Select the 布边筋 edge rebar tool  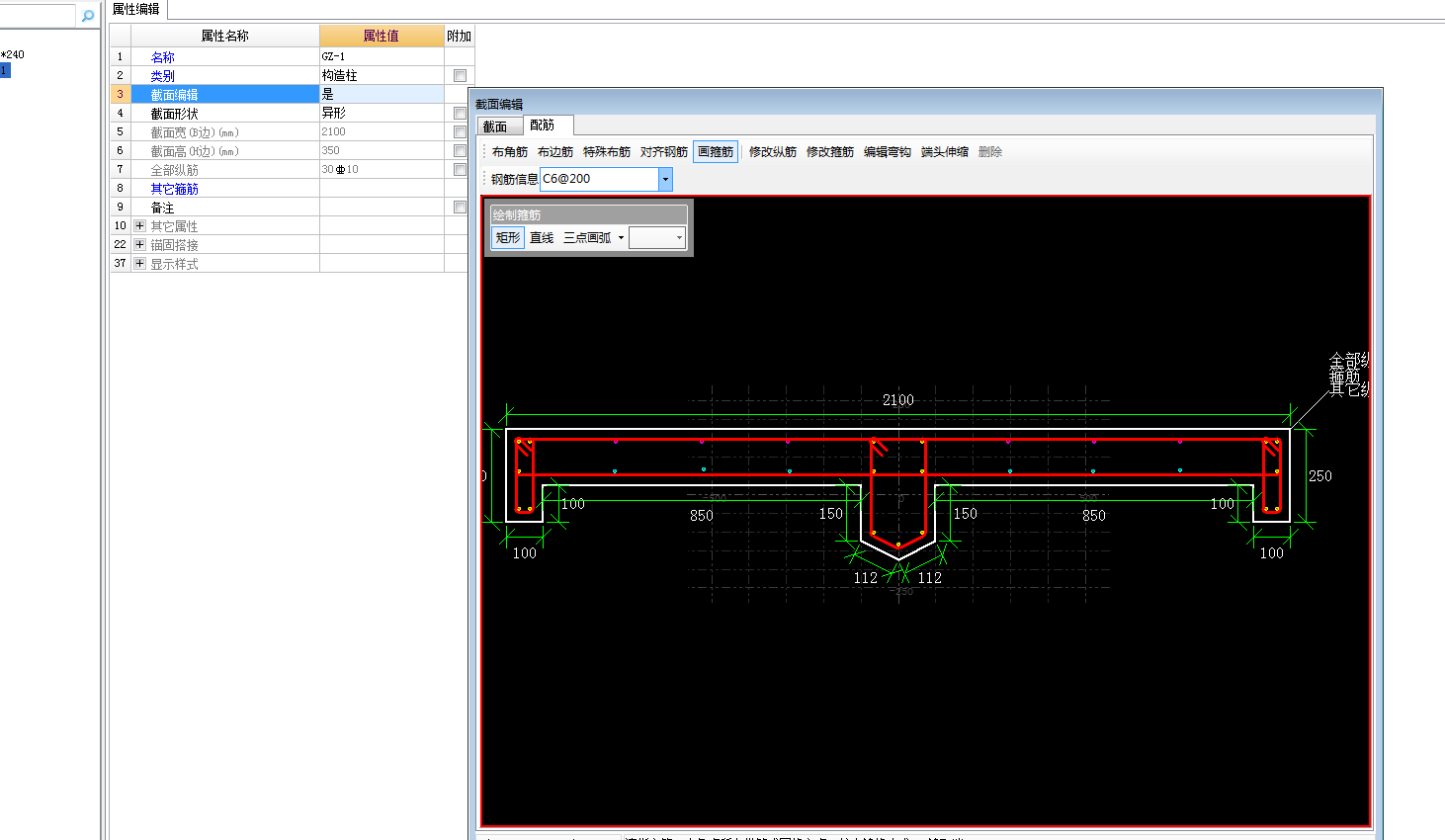pos(555,152)
